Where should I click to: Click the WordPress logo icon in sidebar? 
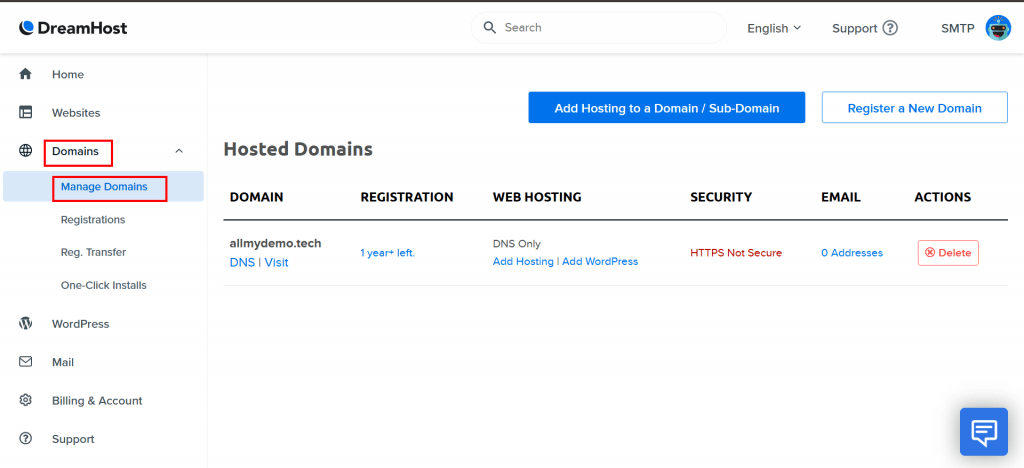tap(25, 323)
